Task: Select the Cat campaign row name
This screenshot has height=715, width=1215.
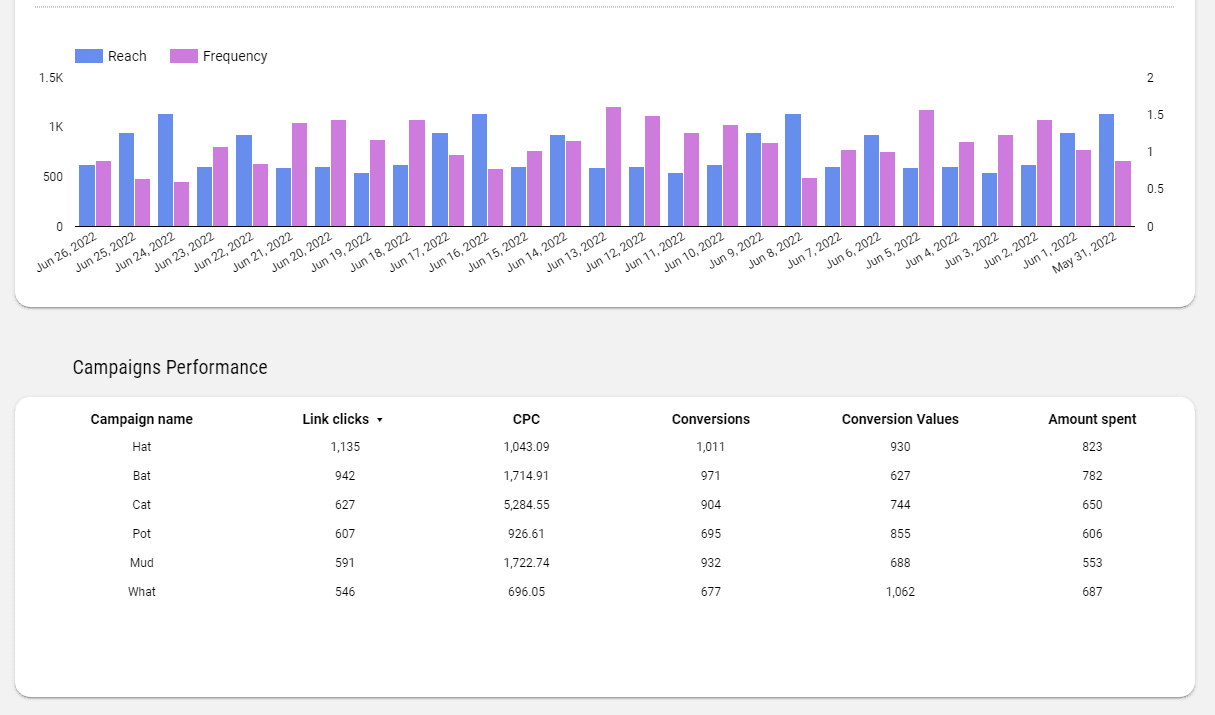Action: tap(142, 505)
